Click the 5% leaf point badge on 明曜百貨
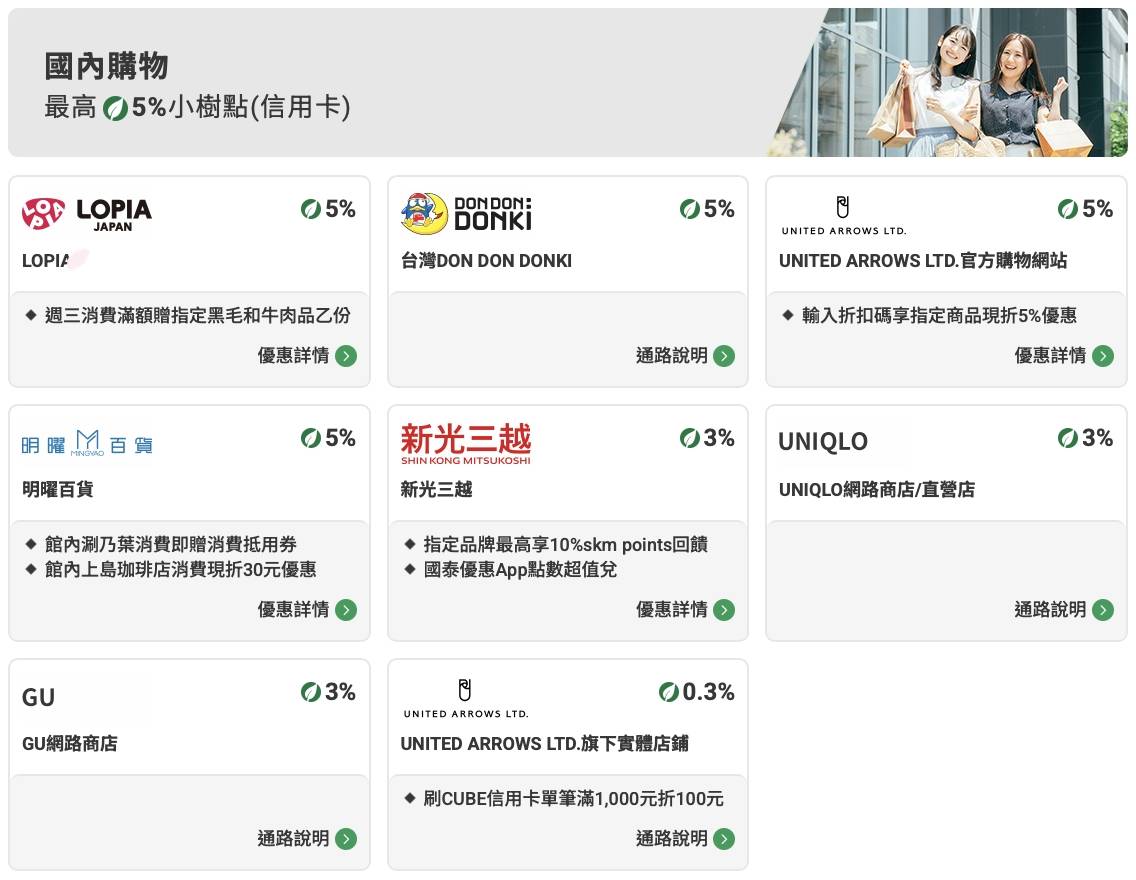The image size is (1136, 880). tap(328, 438)
